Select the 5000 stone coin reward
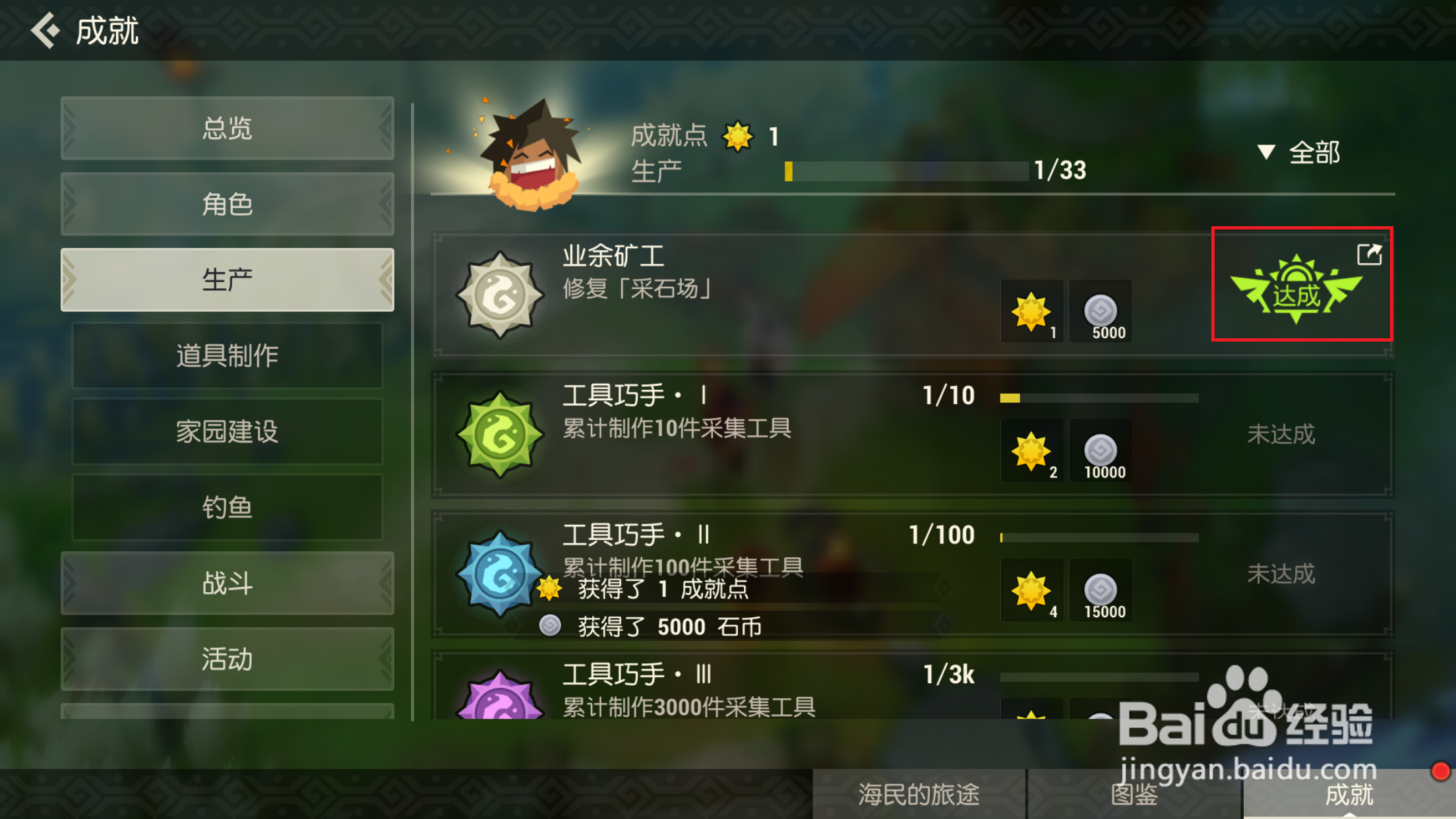The image size is (1456, 819). tap(1101, 311)
